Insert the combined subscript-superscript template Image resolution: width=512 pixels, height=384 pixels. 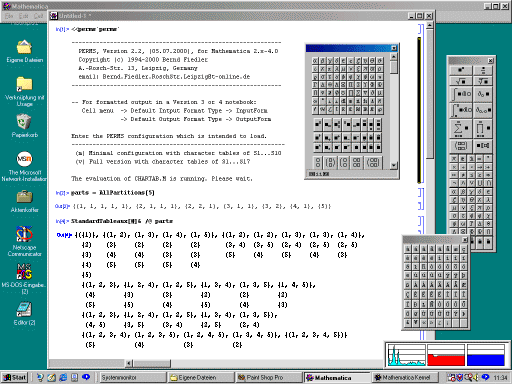coord(337,125)
